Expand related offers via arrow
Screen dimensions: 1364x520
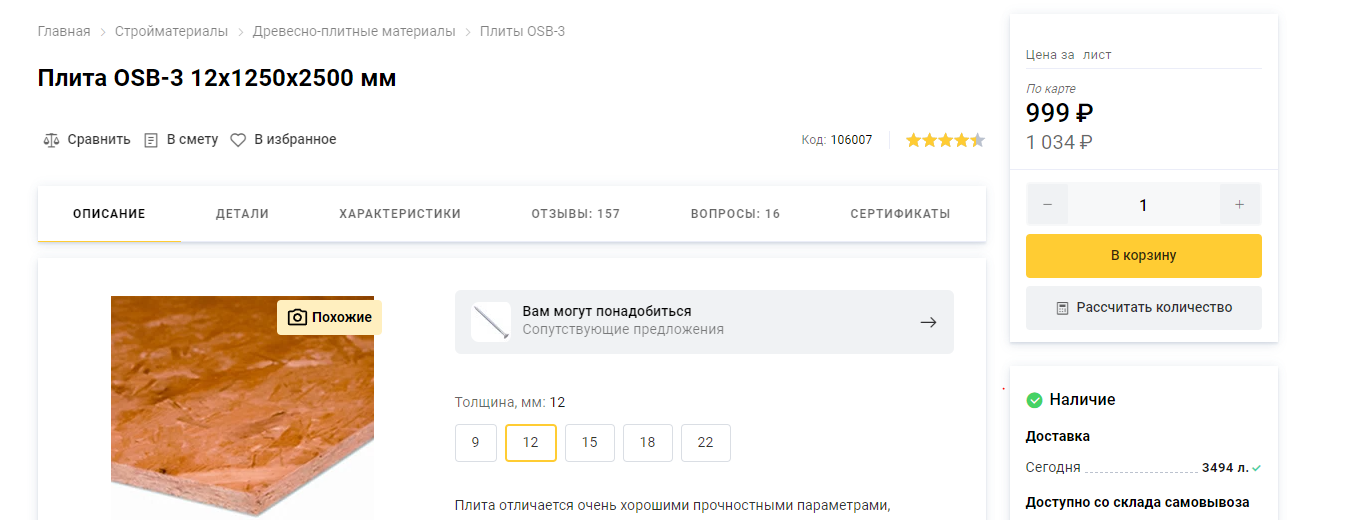pyautogui.click(x=928, y=322)
